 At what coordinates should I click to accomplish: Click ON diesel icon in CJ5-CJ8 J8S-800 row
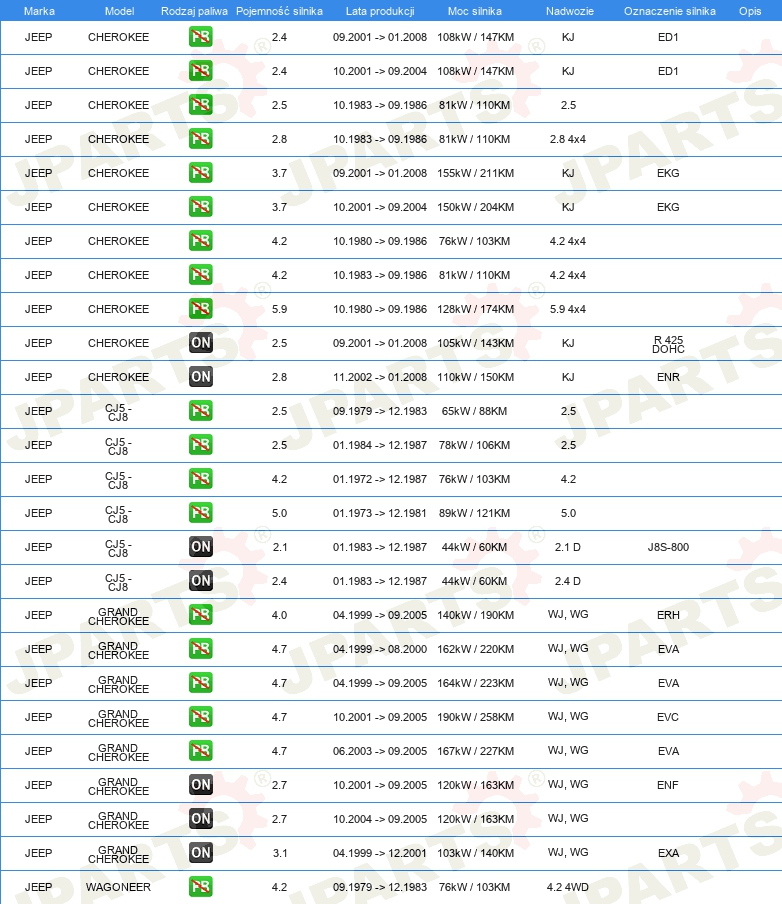201,547
